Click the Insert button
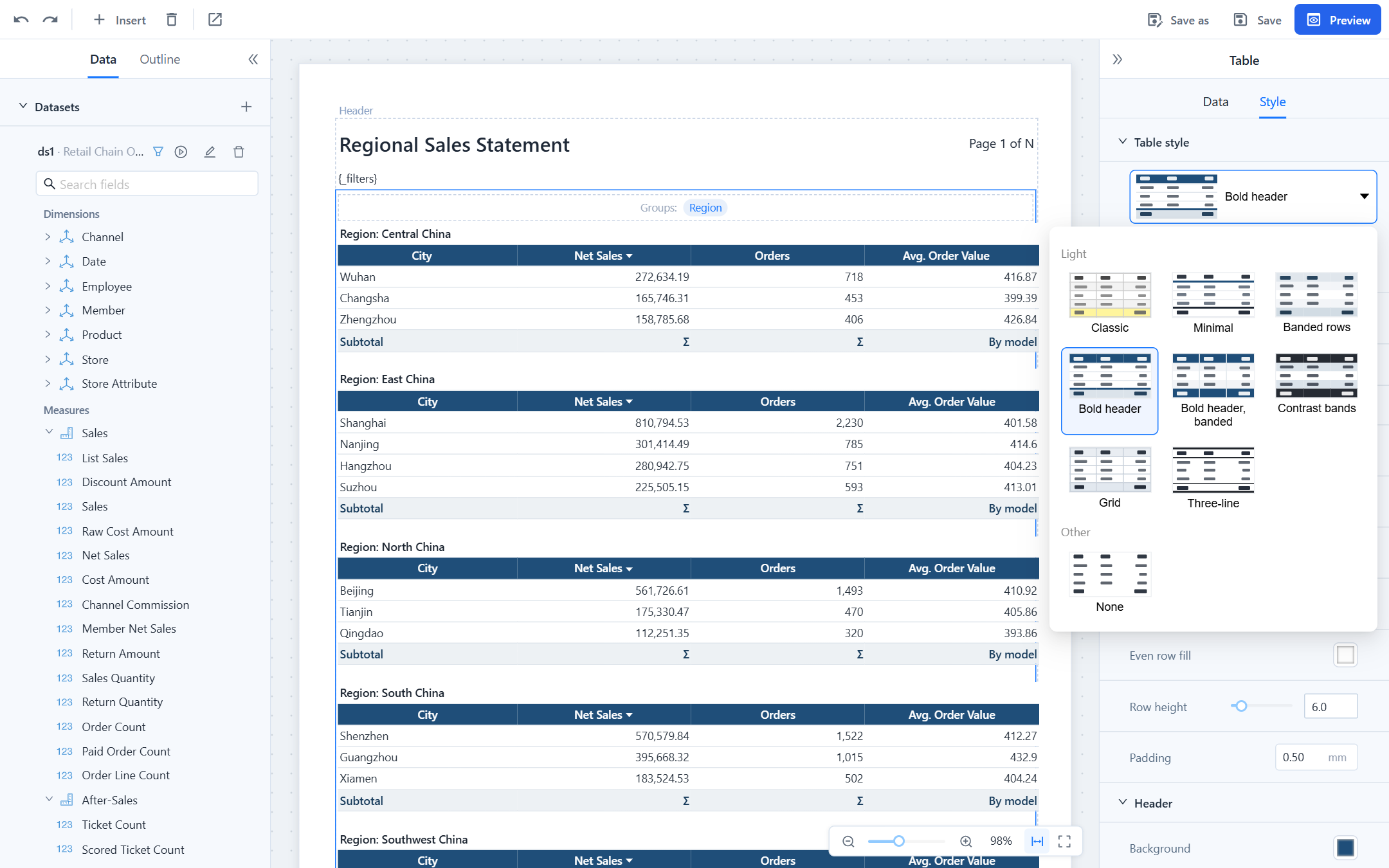This screenshot has width=1389, height=868. [120, 20]
